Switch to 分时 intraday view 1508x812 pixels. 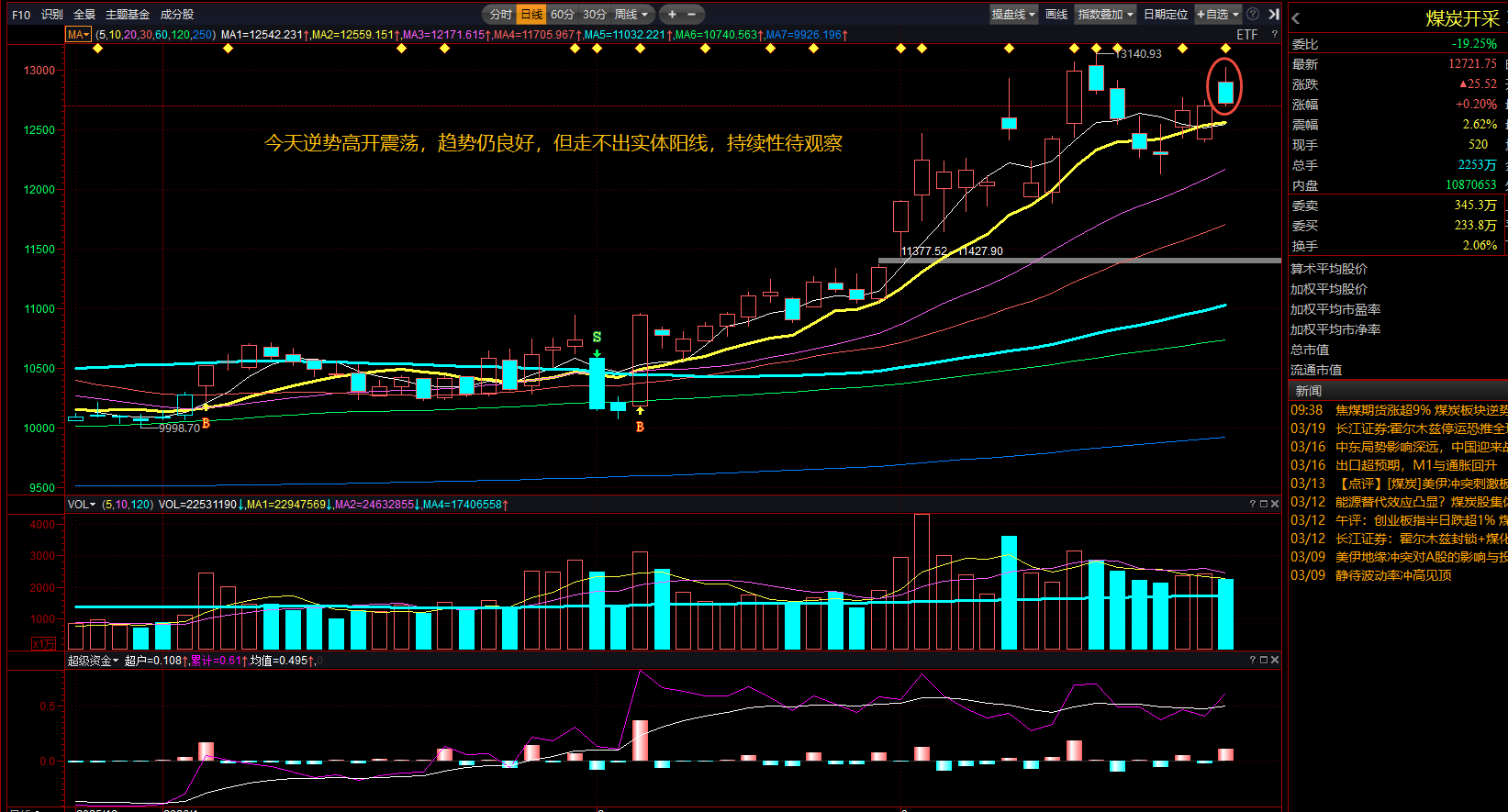pyautogui.click(x=500, y=14)
